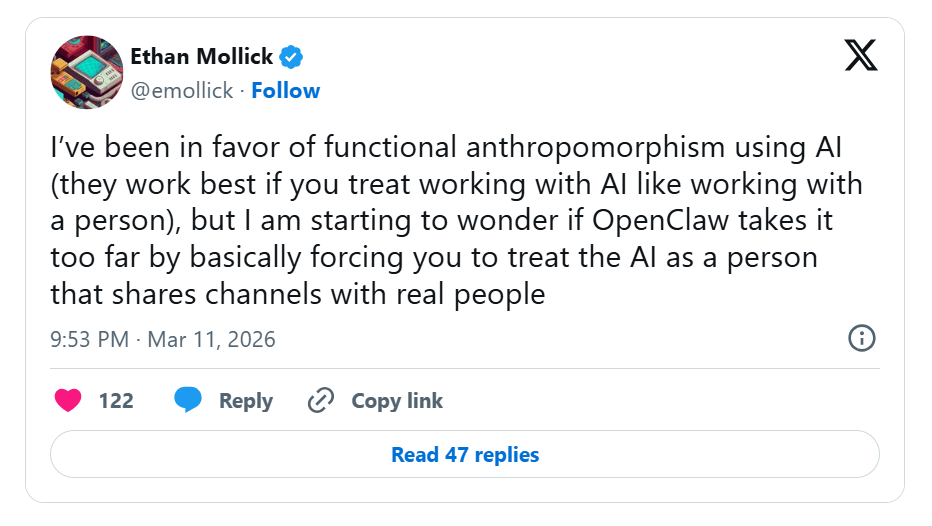
Task: Click the blue verified badge
Action: click(291, 56)
